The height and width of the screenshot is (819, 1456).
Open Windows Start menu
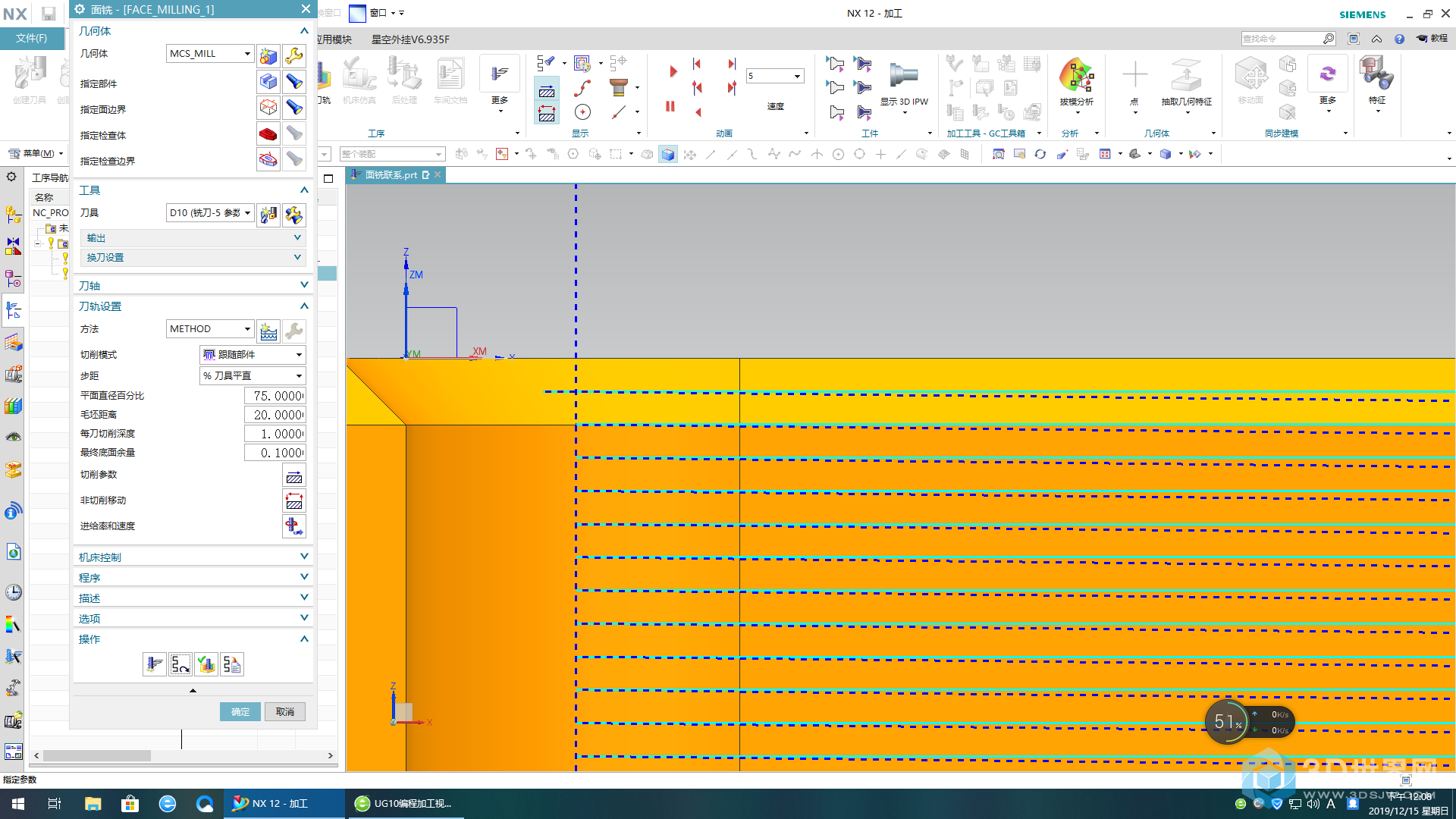point(18,804)
